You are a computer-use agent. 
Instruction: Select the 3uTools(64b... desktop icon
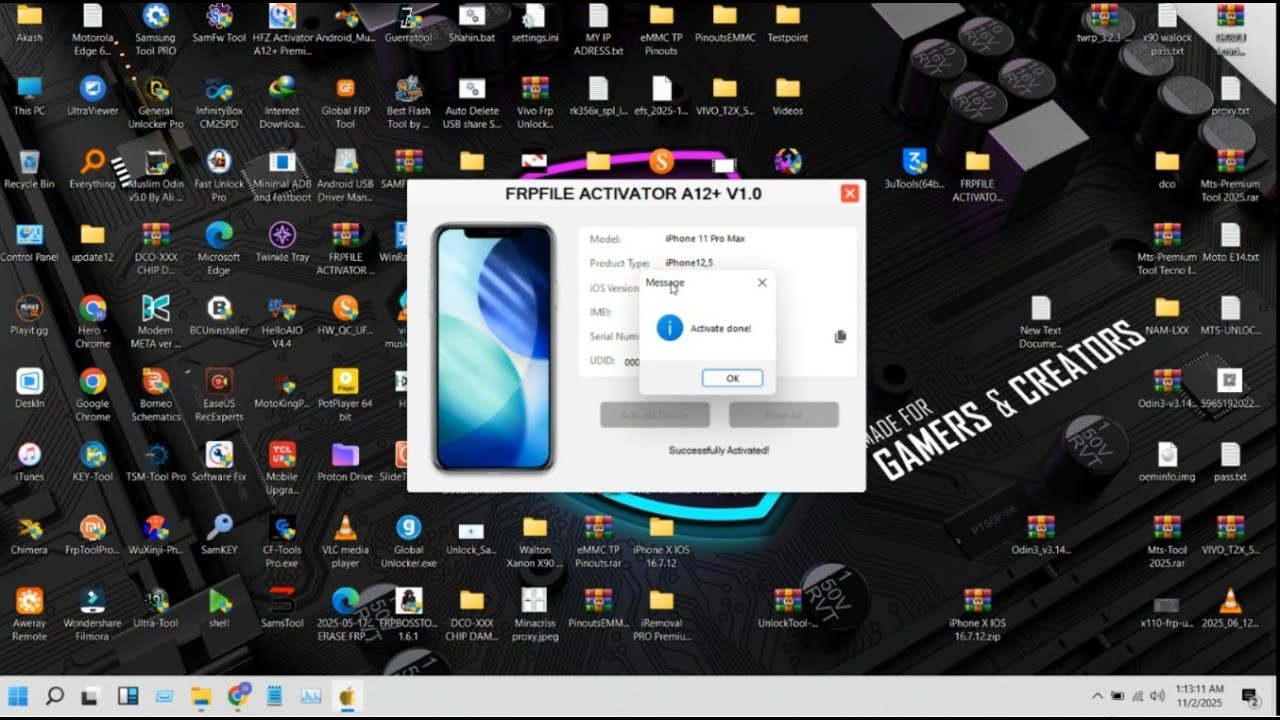[x=914, y=169]
